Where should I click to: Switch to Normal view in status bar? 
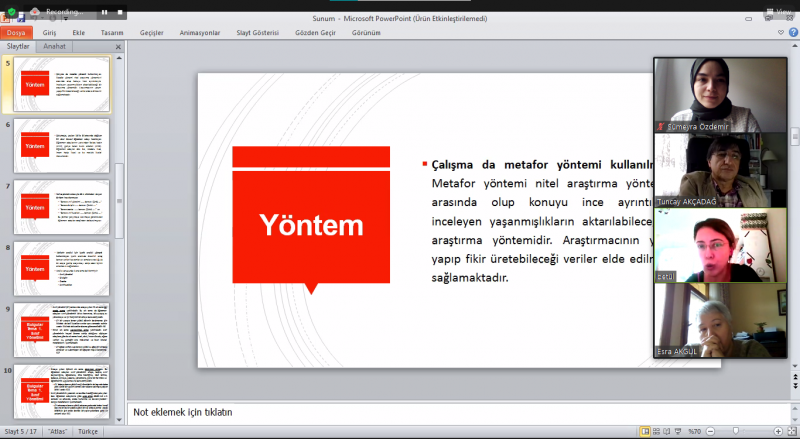pos(644,432)
